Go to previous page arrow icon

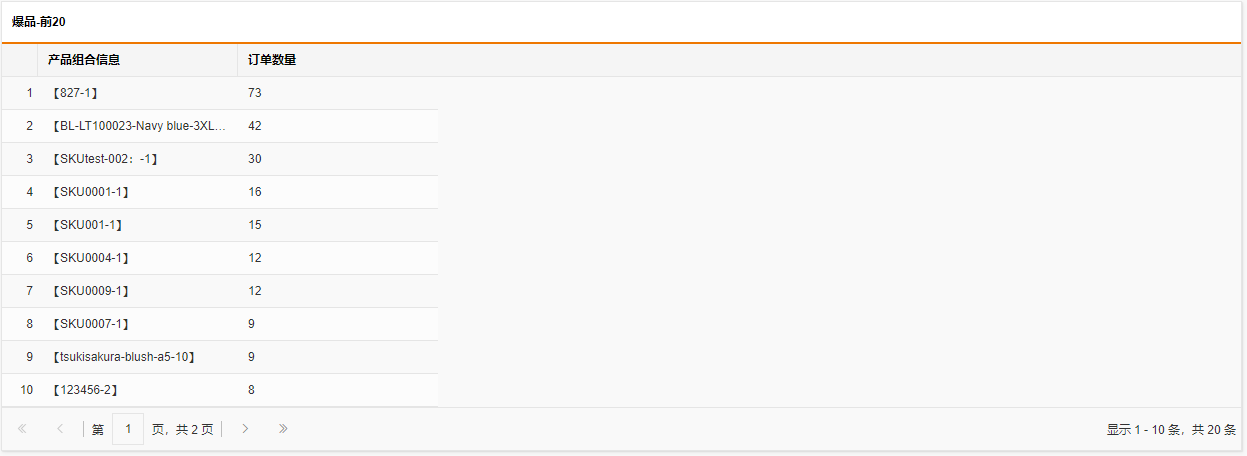(x=60, y=429)
